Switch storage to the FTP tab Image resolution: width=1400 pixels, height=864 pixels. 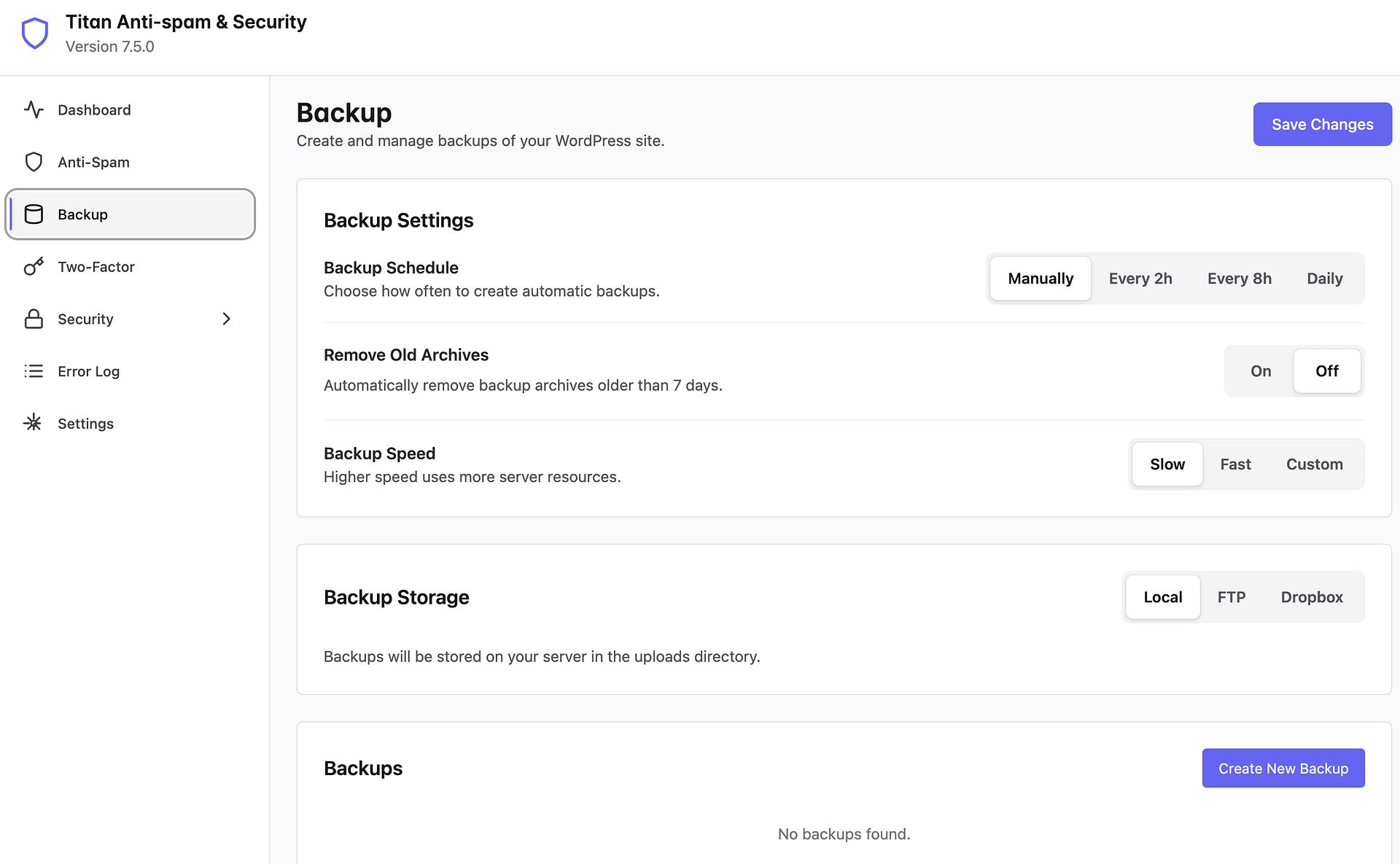[x=1231, y=597]
